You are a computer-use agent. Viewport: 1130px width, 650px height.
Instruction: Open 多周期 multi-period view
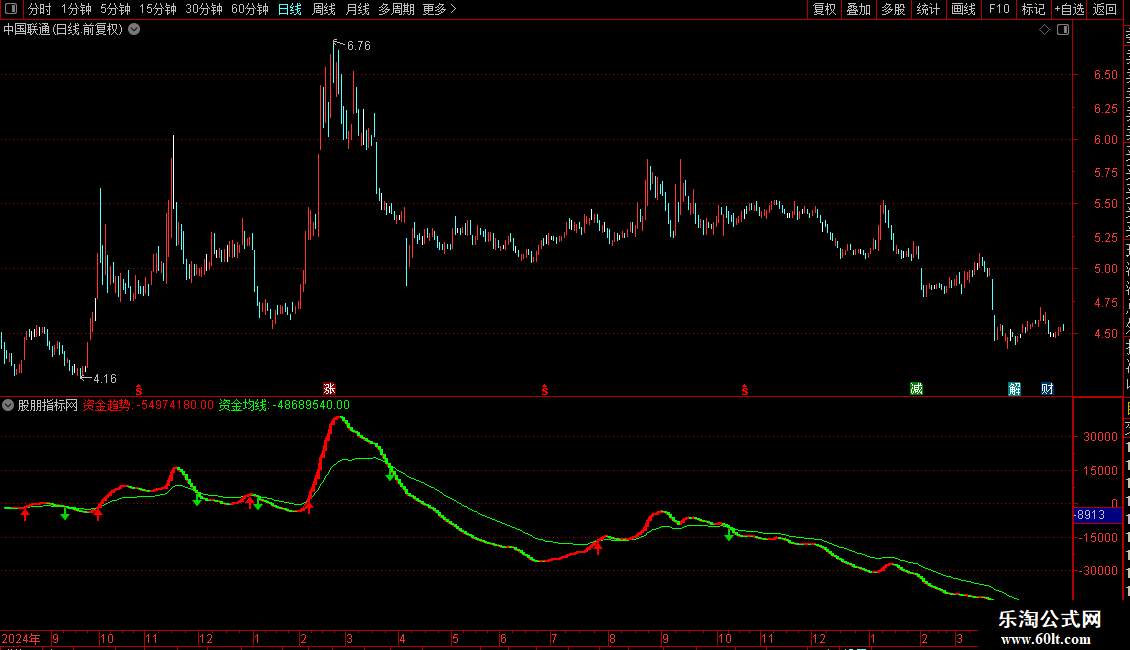click(x=396, y=9)
